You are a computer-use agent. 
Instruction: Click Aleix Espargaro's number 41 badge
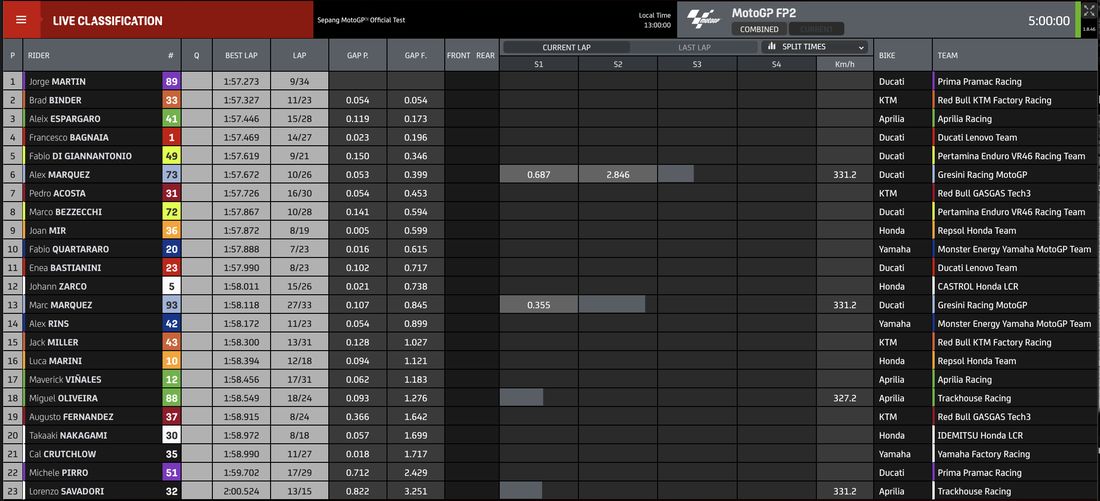pyautogui.click(x=171, y=119)
